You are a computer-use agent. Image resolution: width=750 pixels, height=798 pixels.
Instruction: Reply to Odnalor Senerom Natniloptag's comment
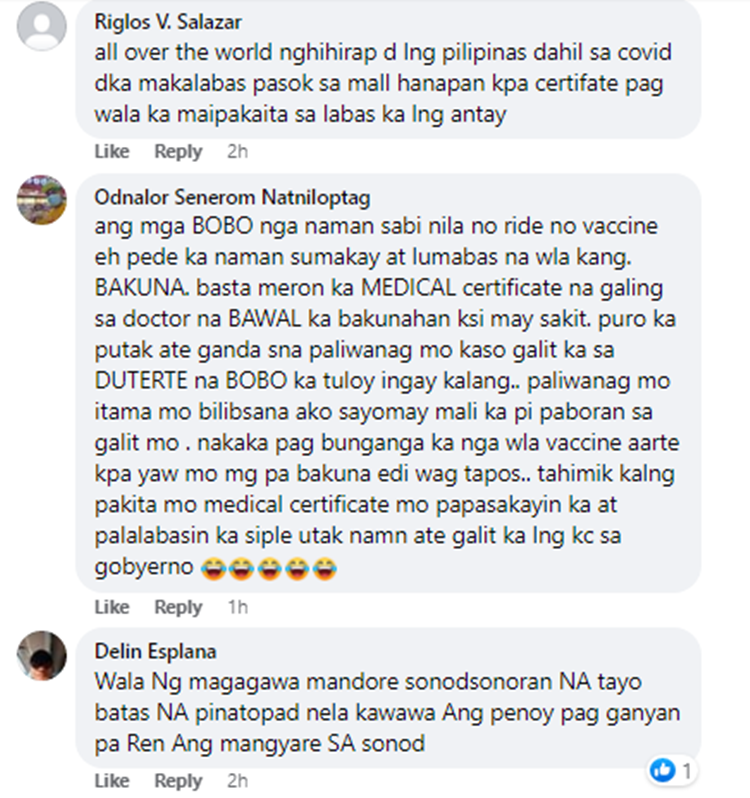point(178,607)
